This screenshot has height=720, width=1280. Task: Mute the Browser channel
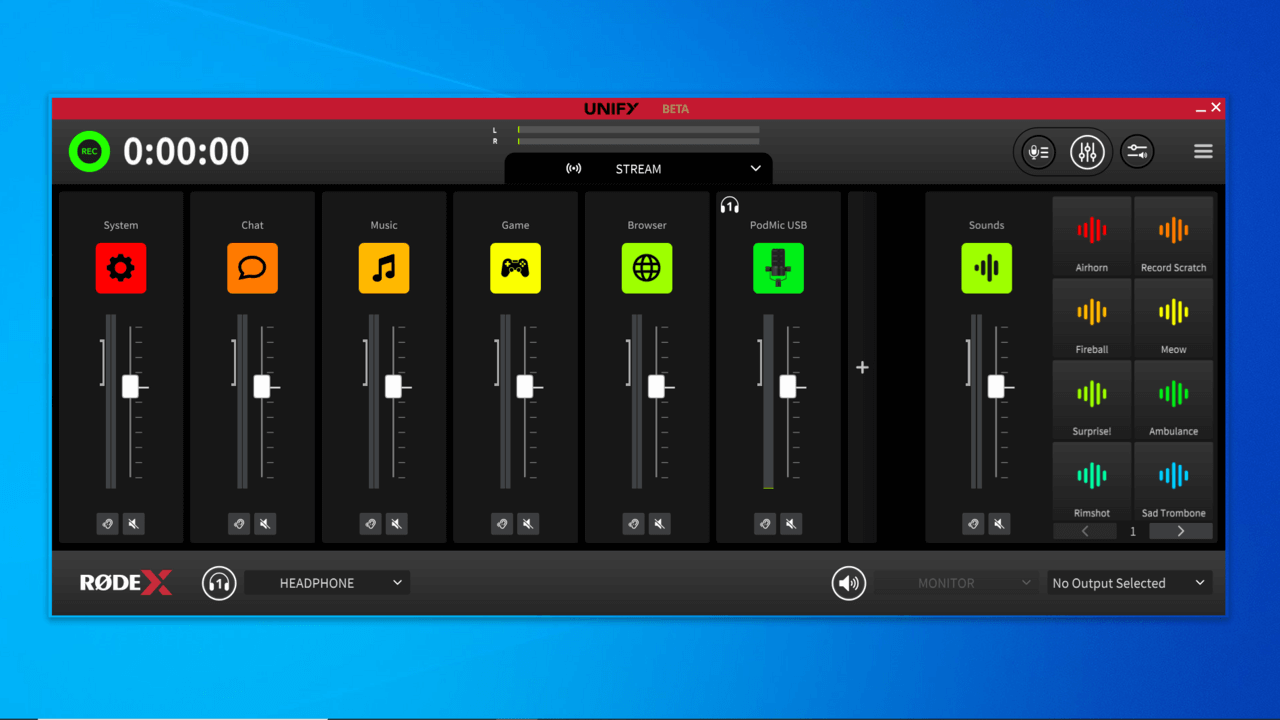(660, 523)
